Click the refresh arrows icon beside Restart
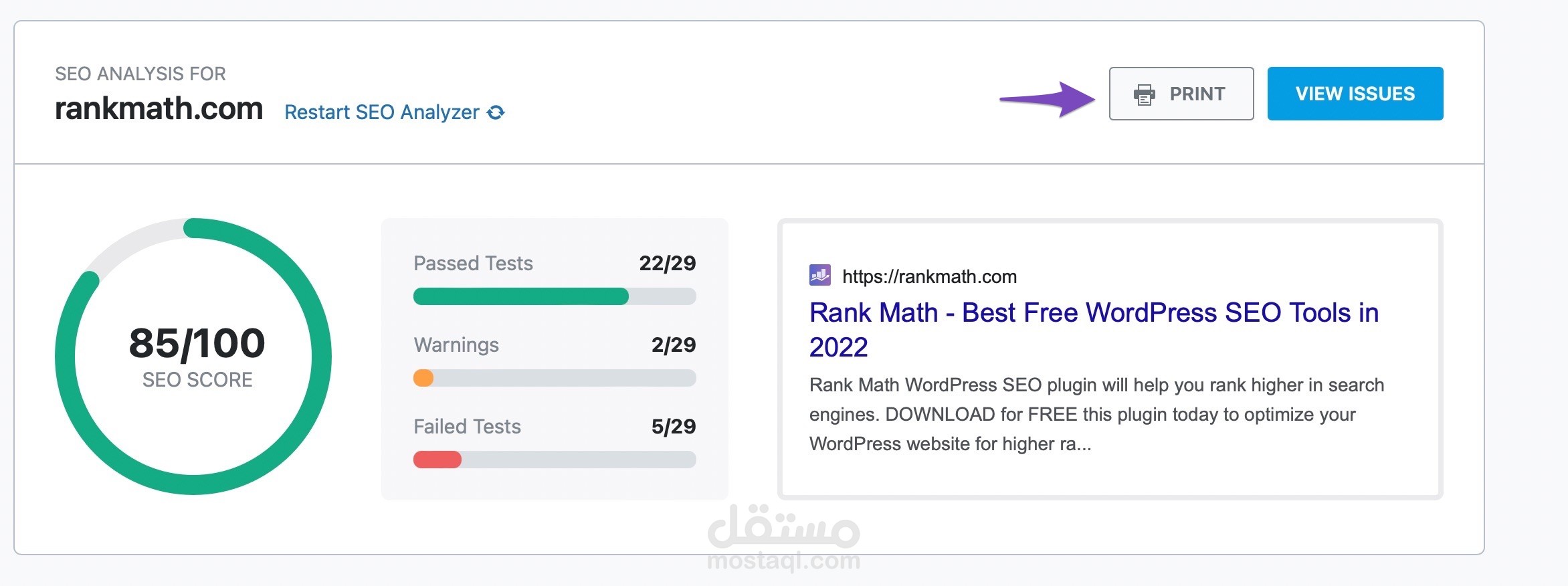Image resolution: width=1568 pixels, height=586 pixels. click(x=496, y=112)
